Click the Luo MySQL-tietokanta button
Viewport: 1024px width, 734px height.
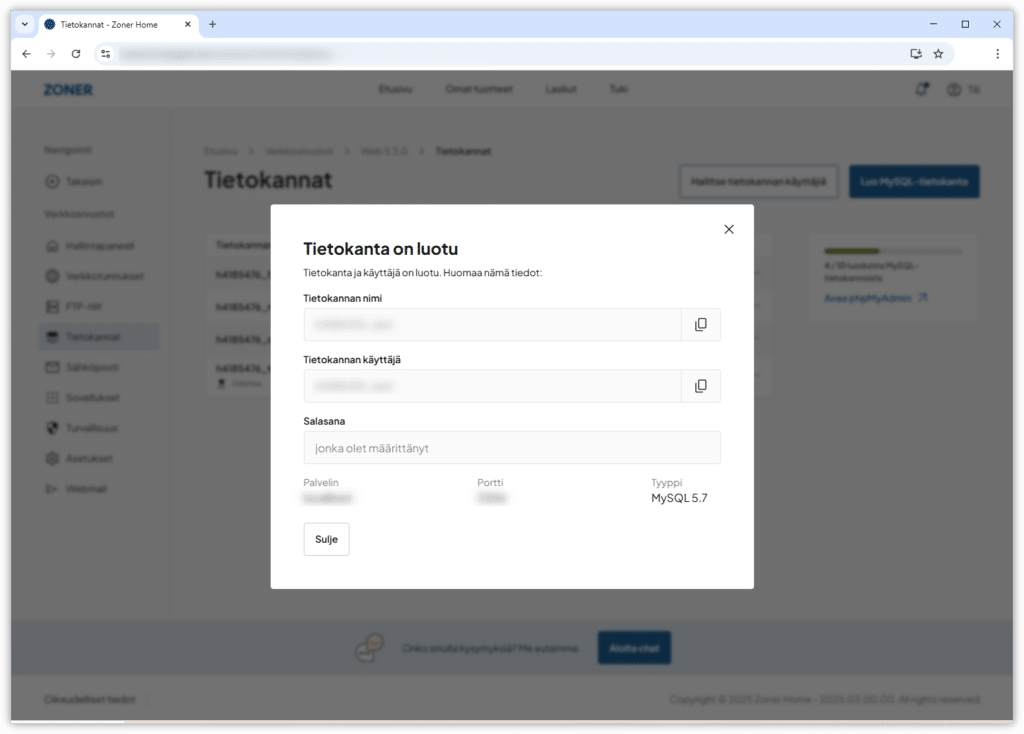coord(914,181)
